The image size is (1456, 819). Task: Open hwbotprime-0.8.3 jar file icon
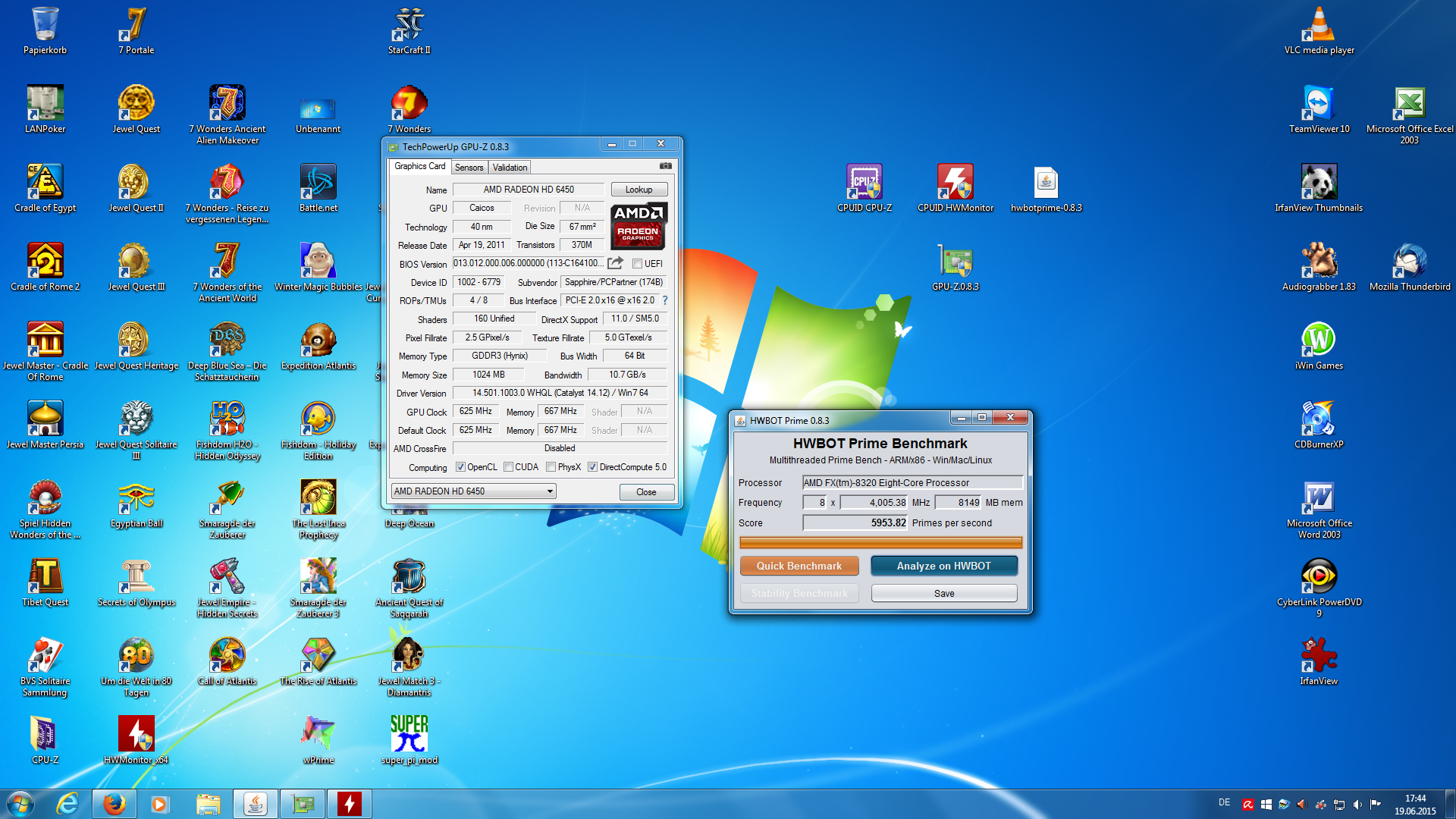click(x=1046, y=188)
